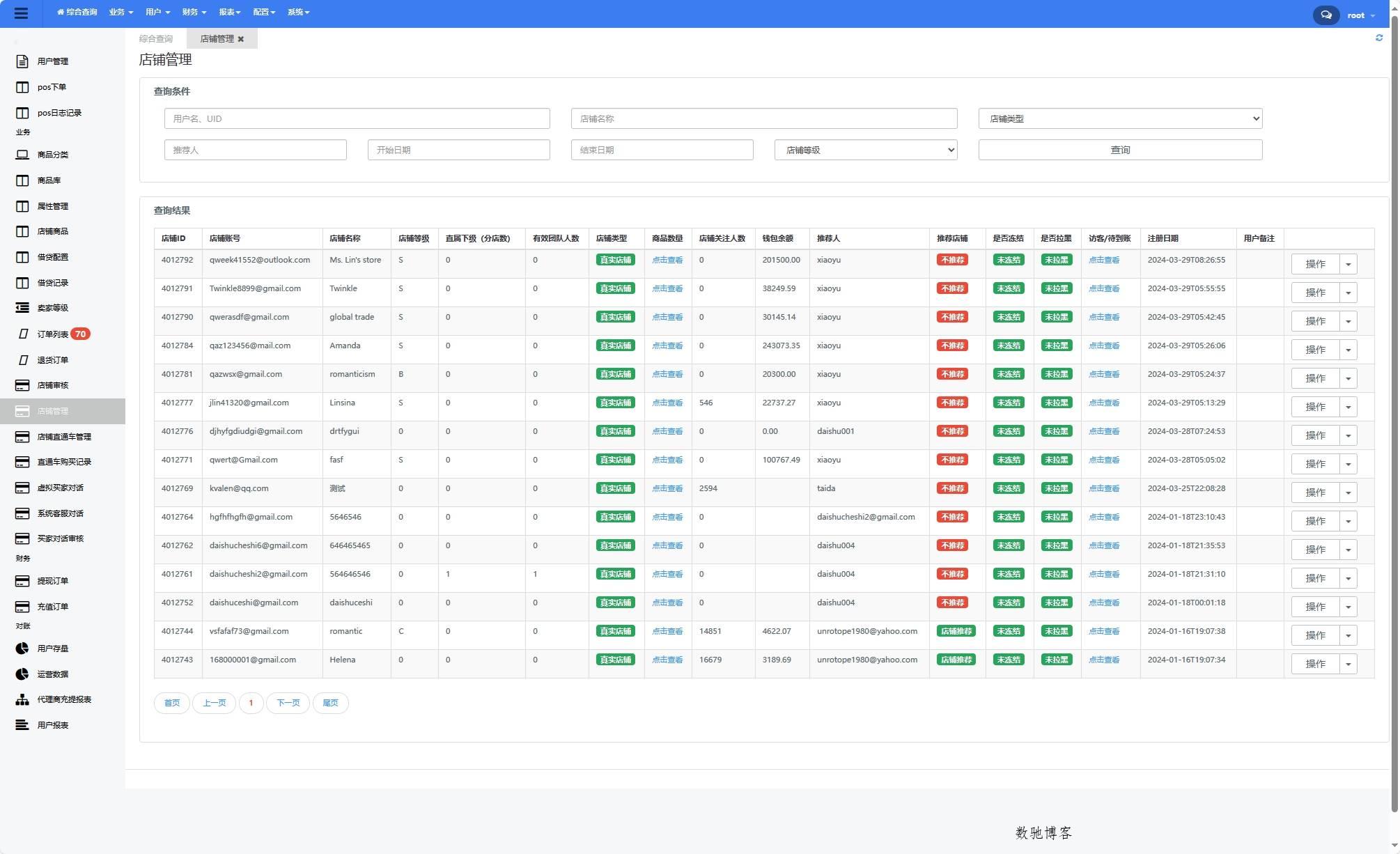
Task: View products 点击查看 for global trade row
Action: pos(667,317)
